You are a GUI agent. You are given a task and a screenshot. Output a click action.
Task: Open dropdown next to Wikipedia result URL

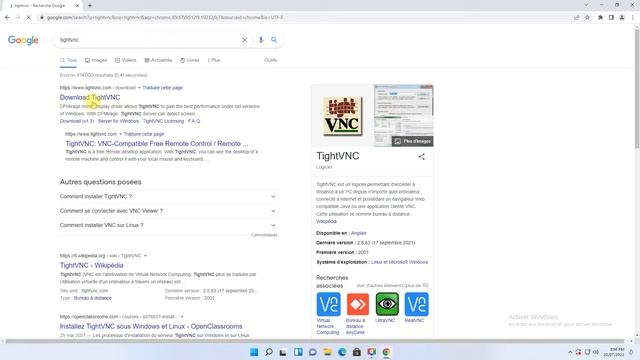[145, 256]
